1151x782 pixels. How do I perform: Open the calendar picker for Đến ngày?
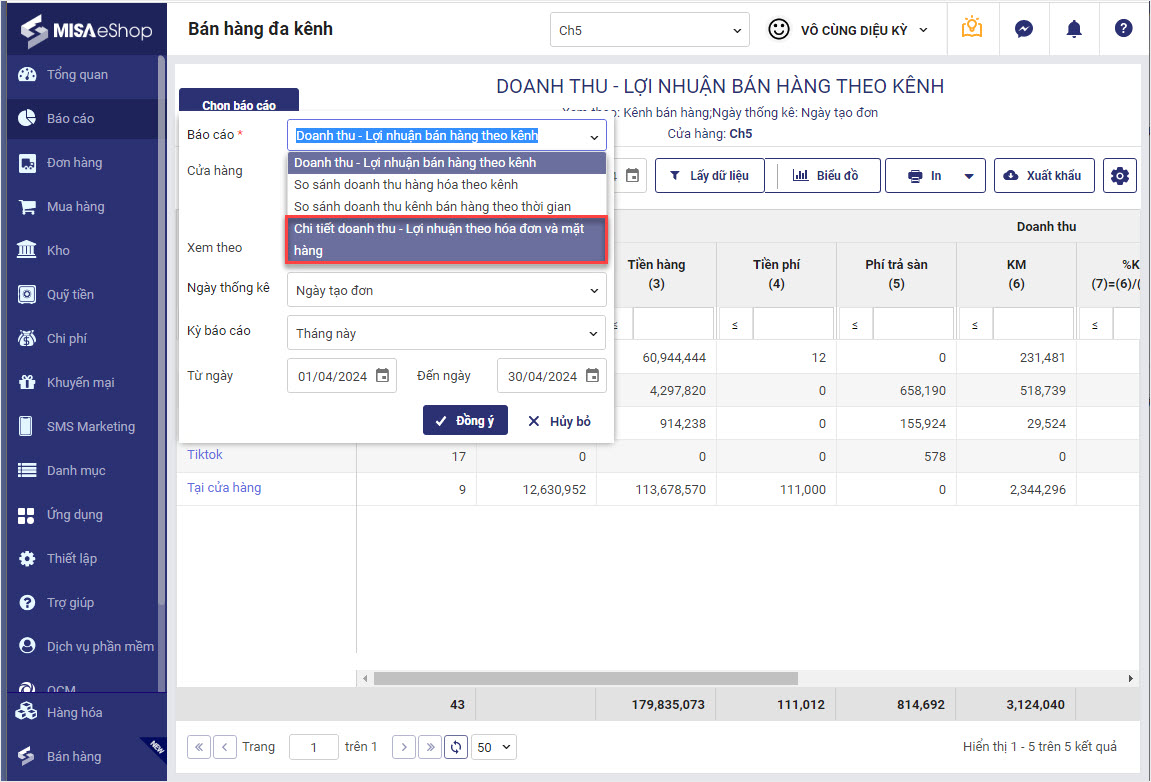[x=592, y=375]
